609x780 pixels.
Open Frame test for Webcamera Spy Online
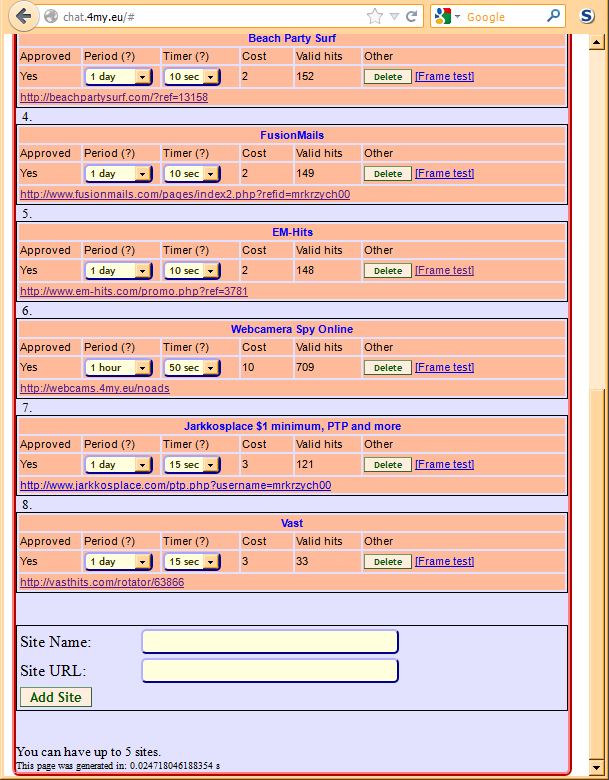(x=444, y=368)
